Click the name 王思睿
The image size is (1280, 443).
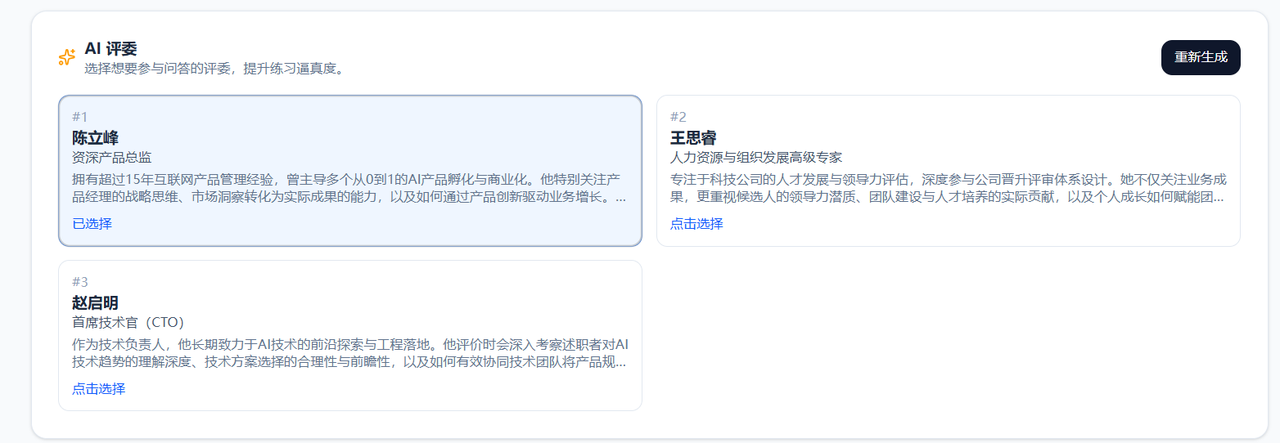[693, 137]
